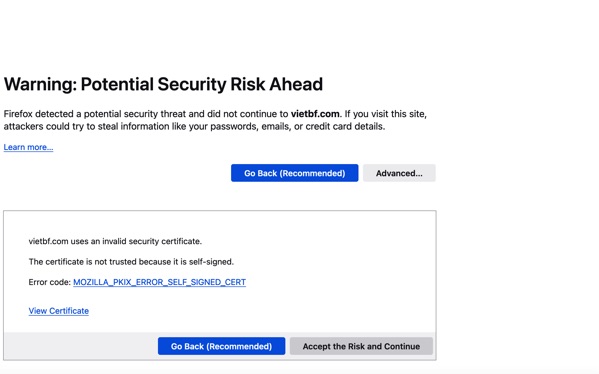Open the View Certificate link
This screenshot has width=599, height=374.
[58, 311]
